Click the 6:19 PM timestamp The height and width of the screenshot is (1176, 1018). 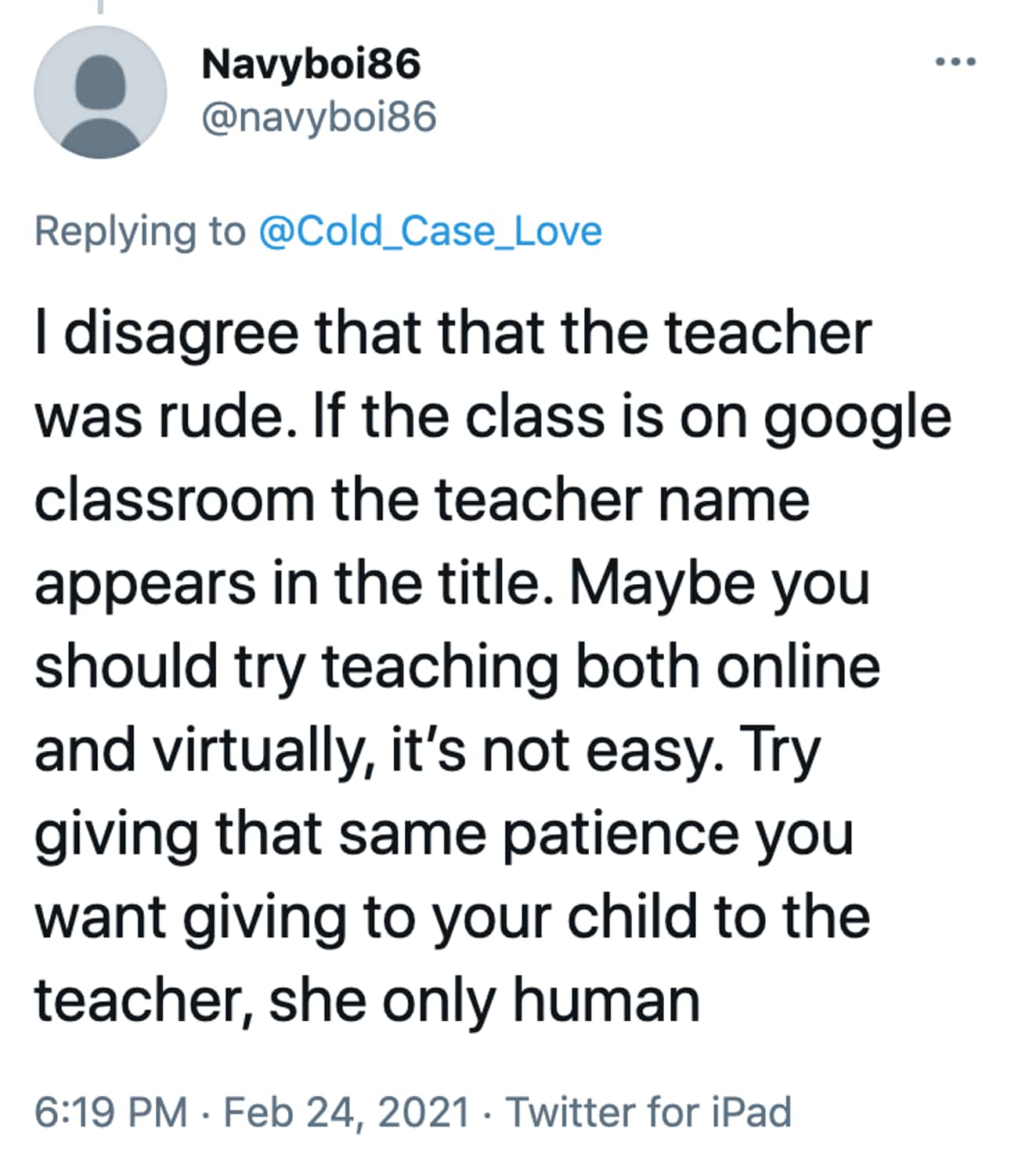[110, 1112]
